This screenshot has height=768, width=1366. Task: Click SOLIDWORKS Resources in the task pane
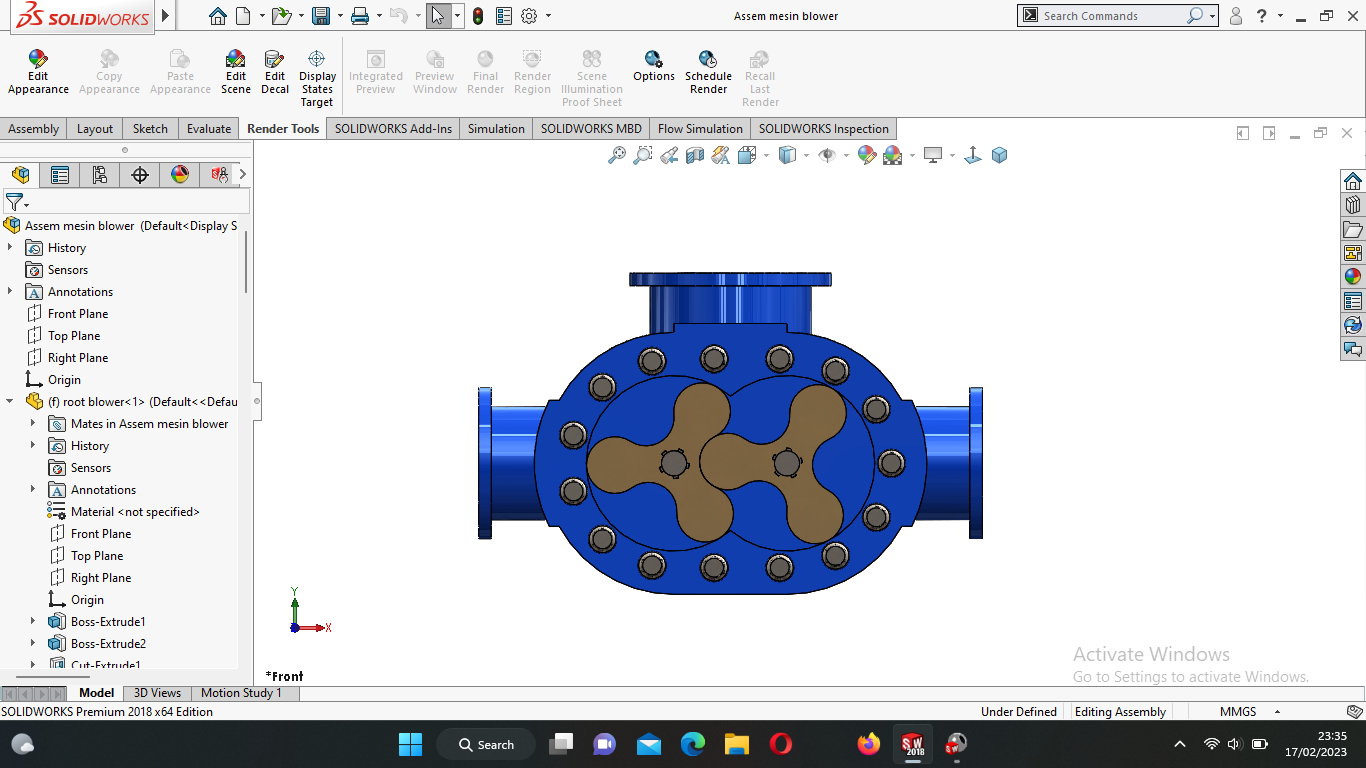coord(1353,181)
